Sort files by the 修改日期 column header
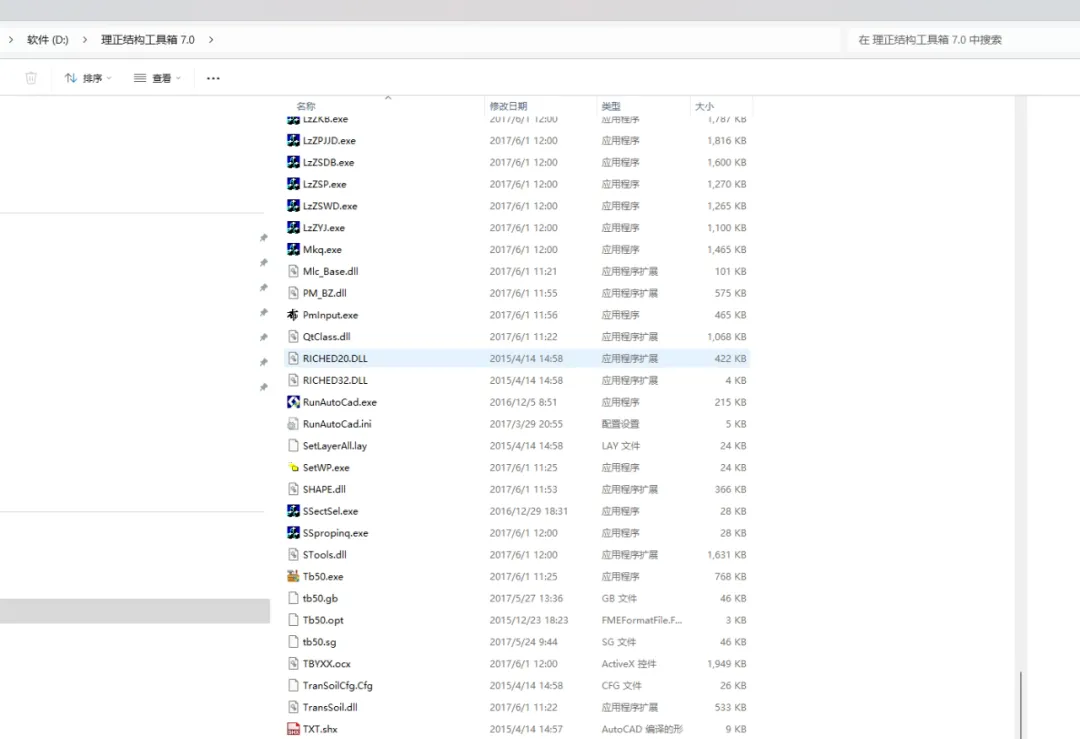Image resolution: width=1080 pixels, height=739 pixels. [508, 106]
